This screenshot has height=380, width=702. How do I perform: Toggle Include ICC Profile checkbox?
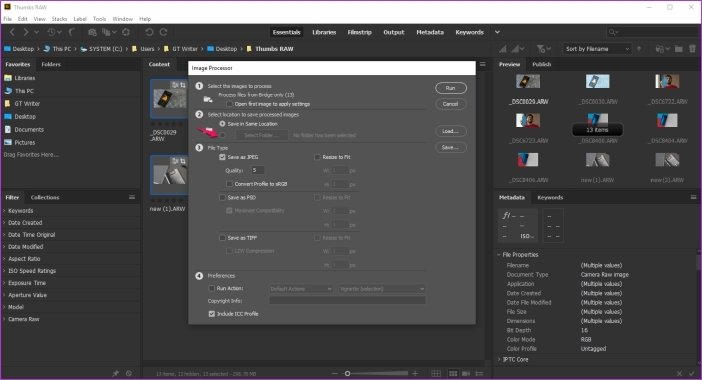212,314
